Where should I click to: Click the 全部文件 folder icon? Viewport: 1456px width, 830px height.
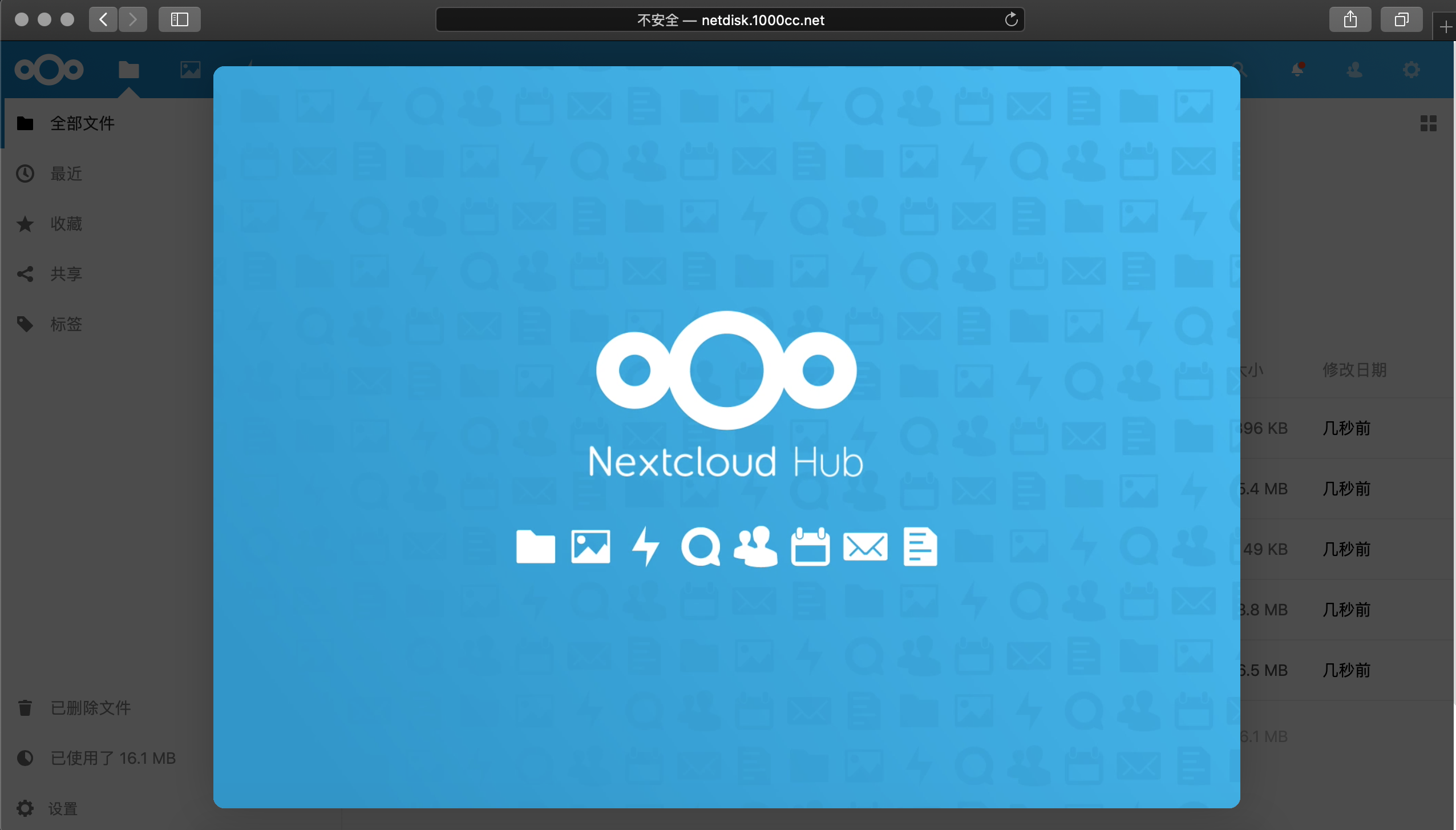click(25, 123)
